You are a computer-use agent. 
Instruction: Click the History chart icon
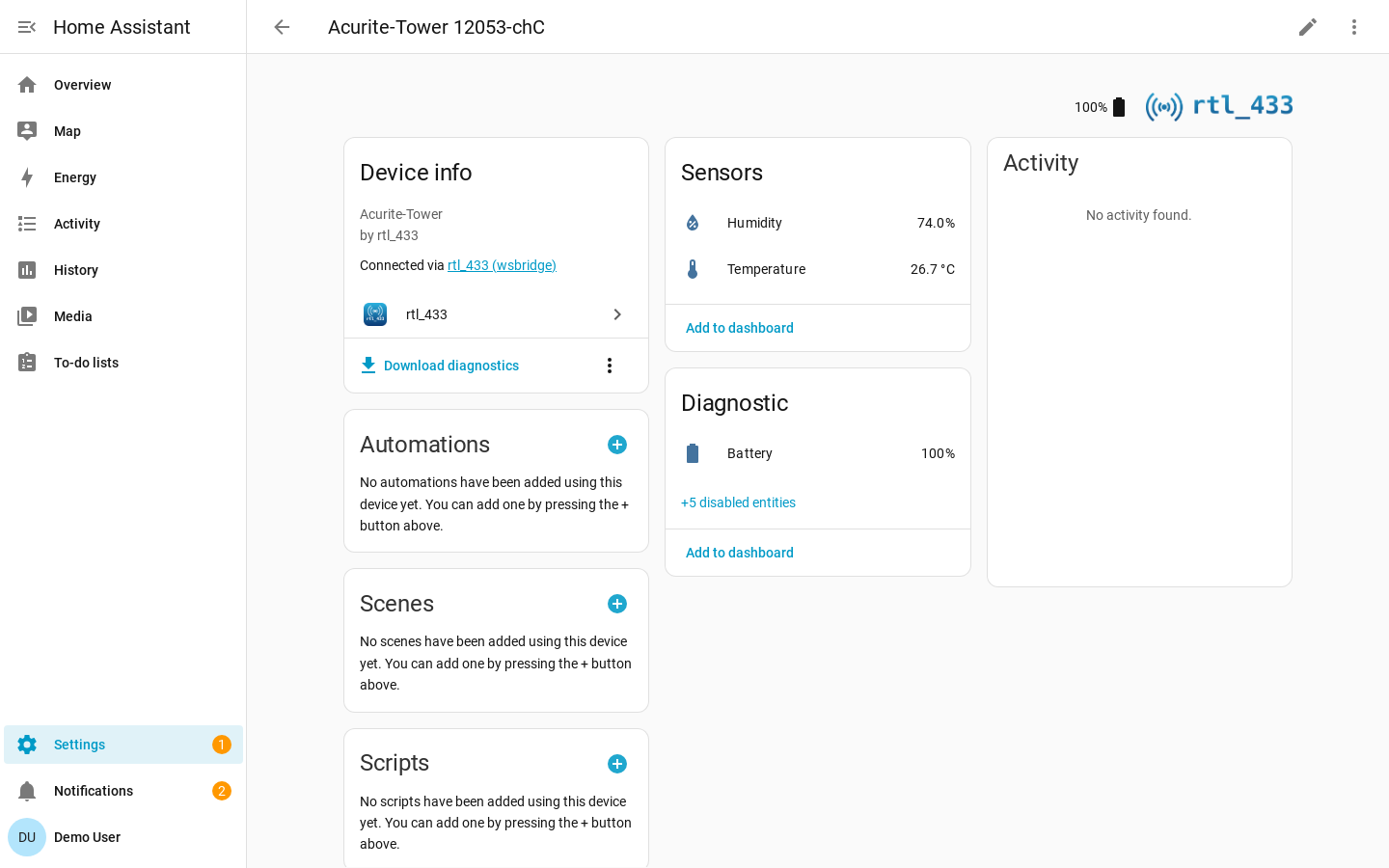click(27, 270)
